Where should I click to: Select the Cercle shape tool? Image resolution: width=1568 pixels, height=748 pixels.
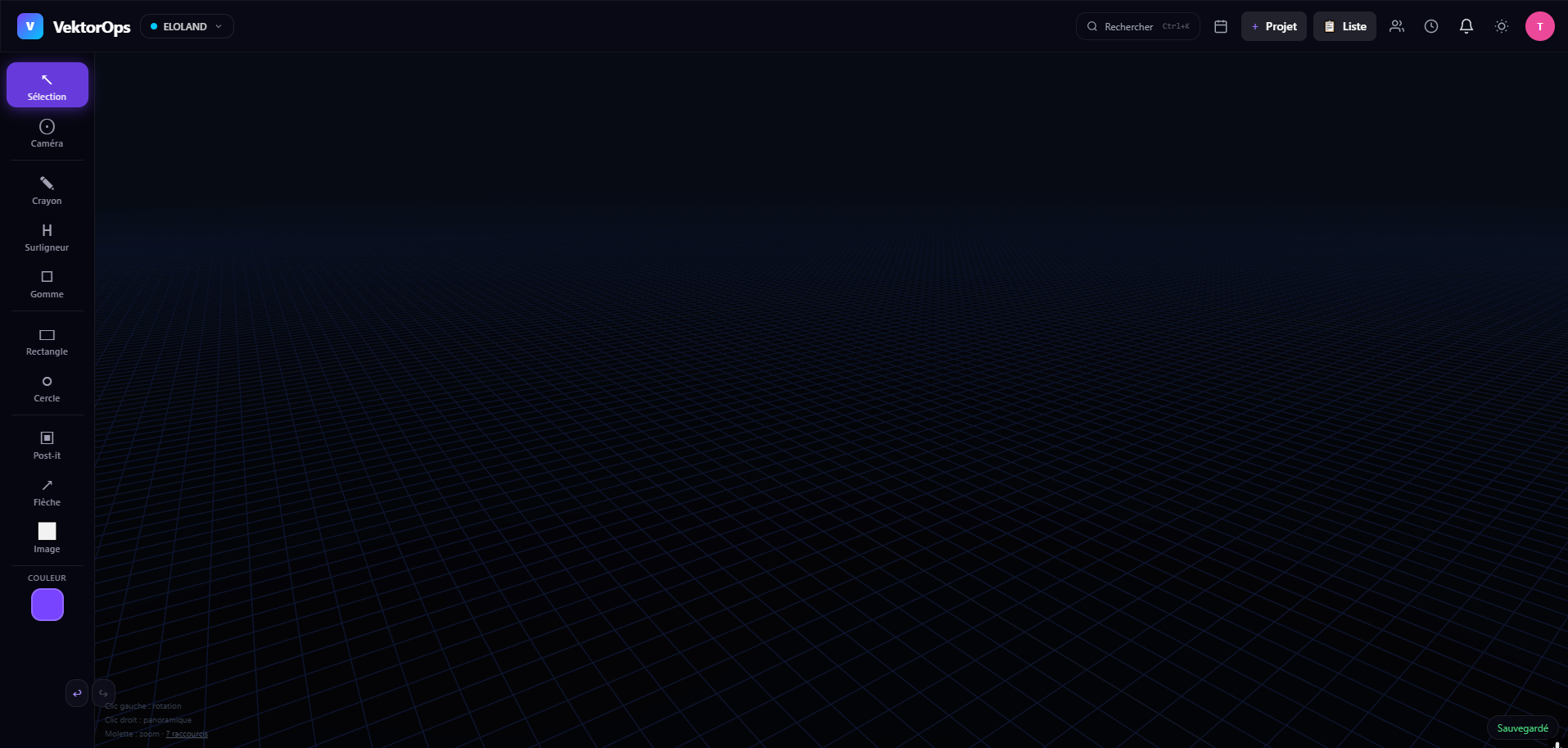click(x=47, y=388)
